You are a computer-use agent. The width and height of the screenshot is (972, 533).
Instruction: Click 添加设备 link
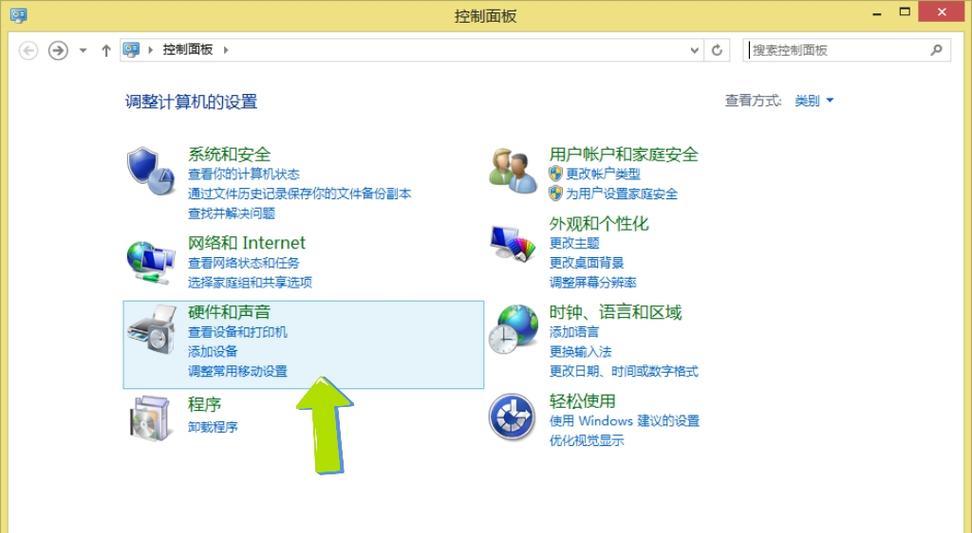click(x=213, y=351)
